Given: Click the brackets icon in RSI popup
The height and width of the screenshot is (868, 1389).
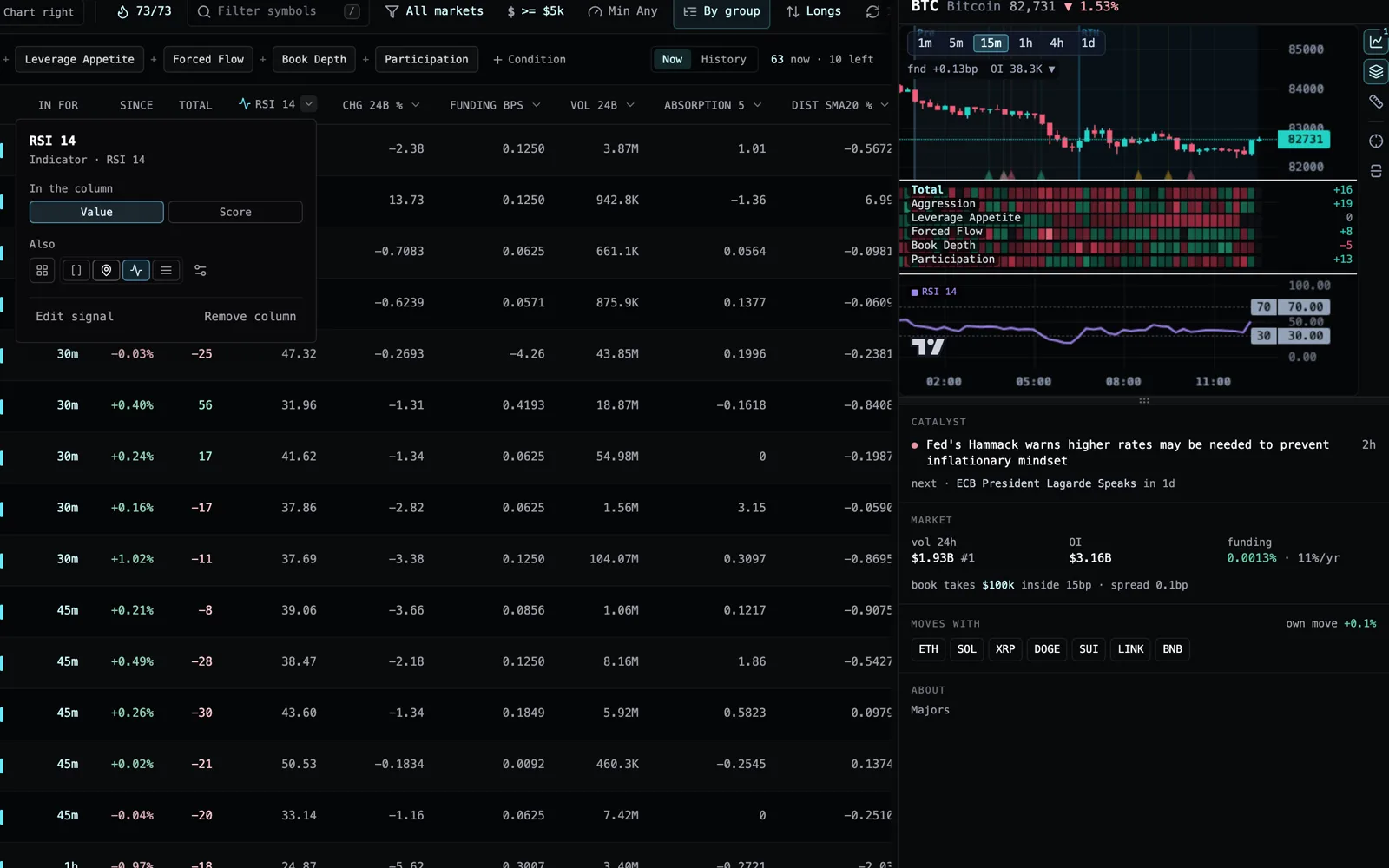Looking at the screenshot, I should (x=76, y=271).
